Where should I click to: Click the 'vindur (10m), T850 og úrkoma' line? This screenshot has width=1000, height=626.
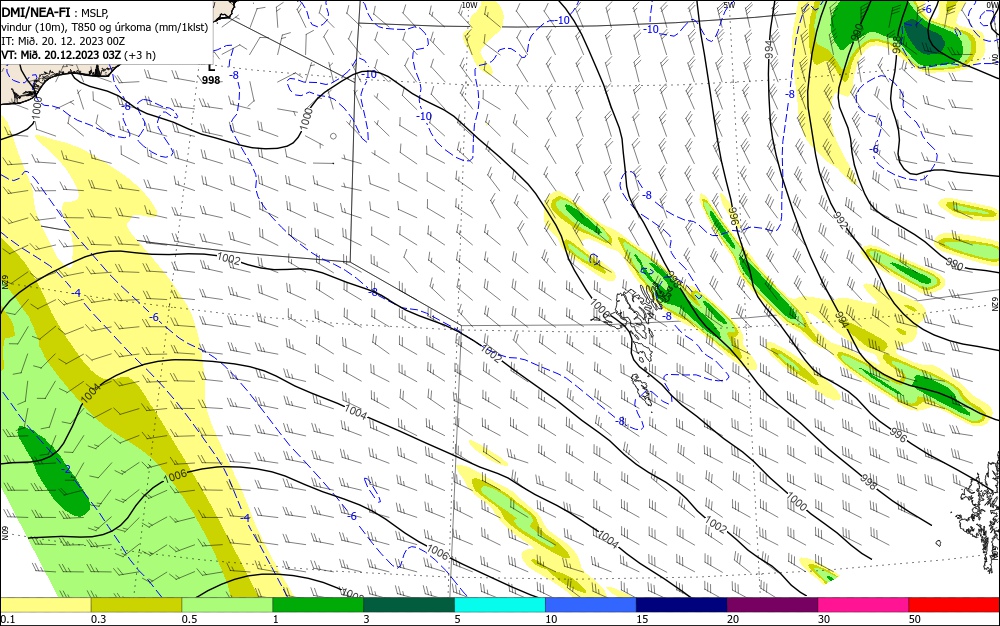105,27
